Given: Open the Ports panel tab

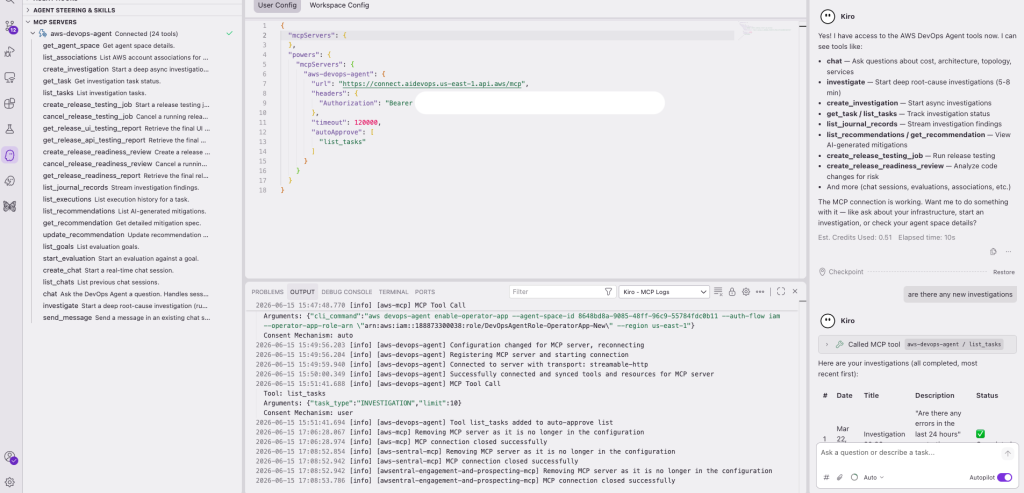Looking at the screenshot, I should (x=424, y=292).
